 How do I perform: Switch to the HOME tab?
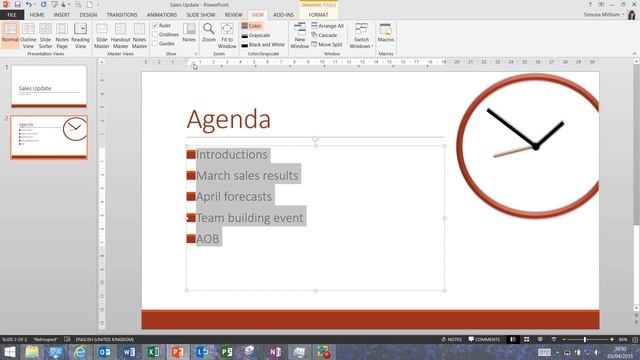[x=37, y=15]
